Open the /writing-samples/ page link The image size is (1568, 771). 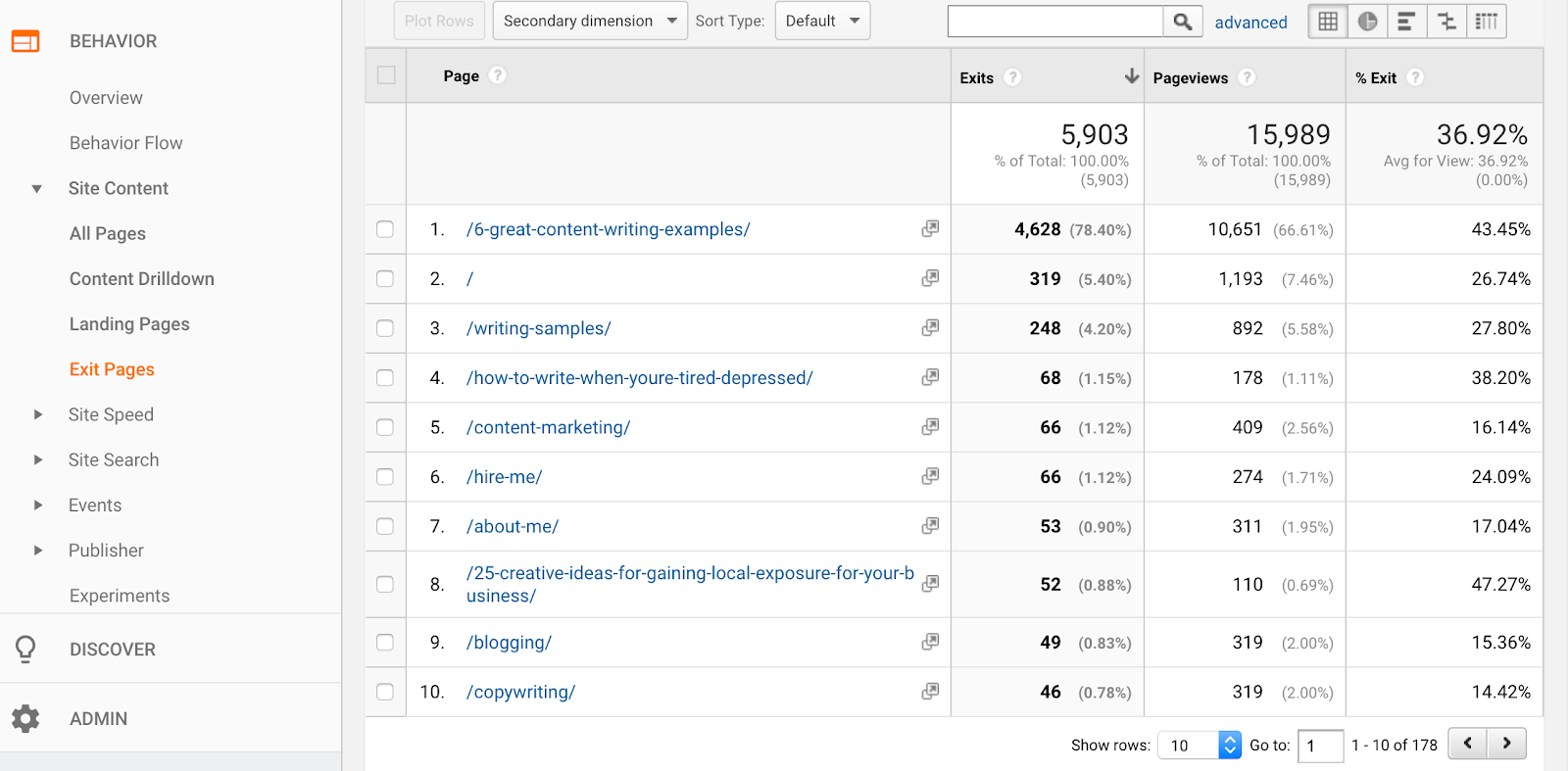point(539,328)
